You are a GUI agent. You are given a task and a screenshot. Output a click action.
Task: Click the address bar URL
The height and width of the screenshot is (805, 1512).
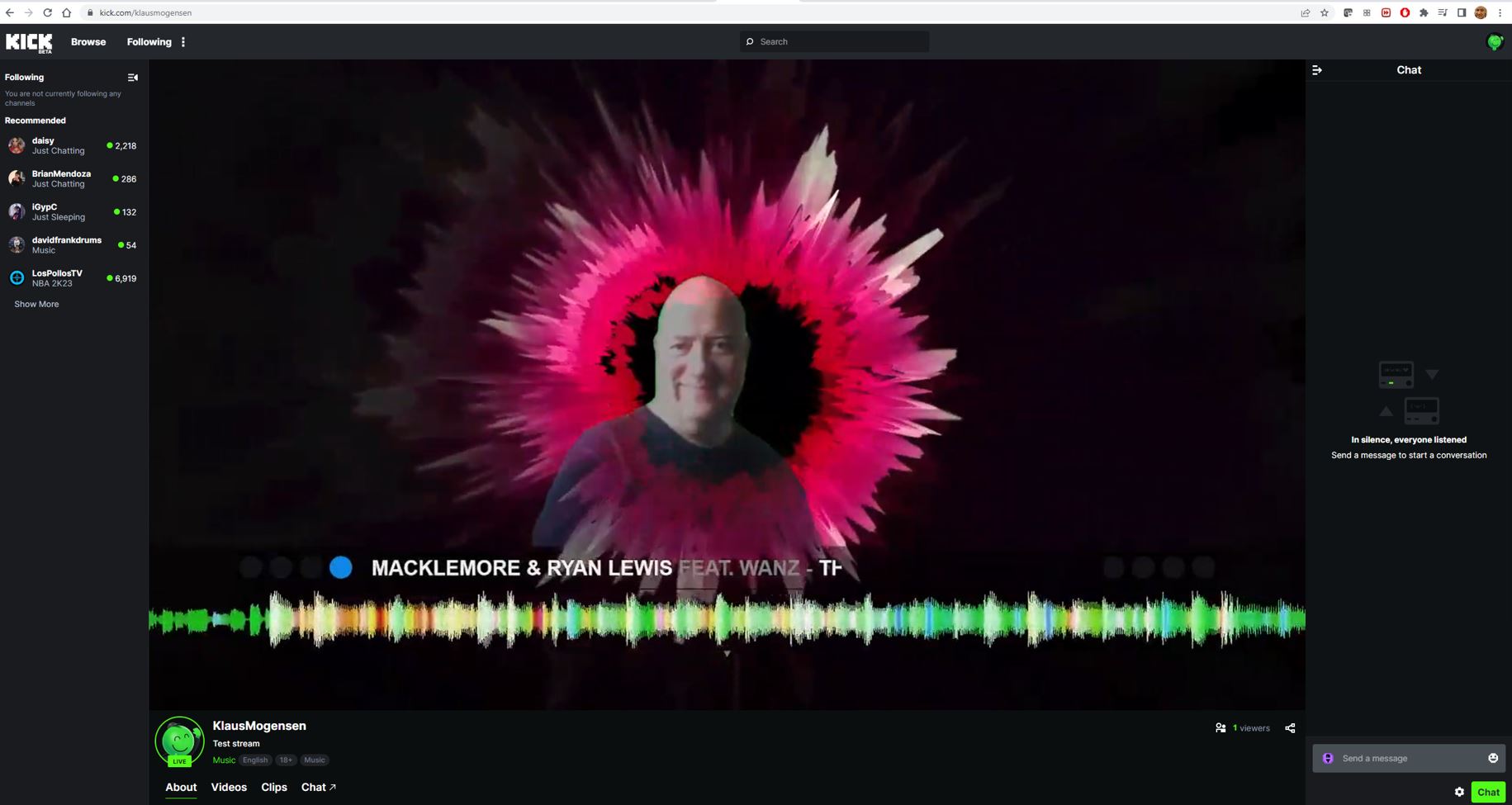tap(145, 12)
